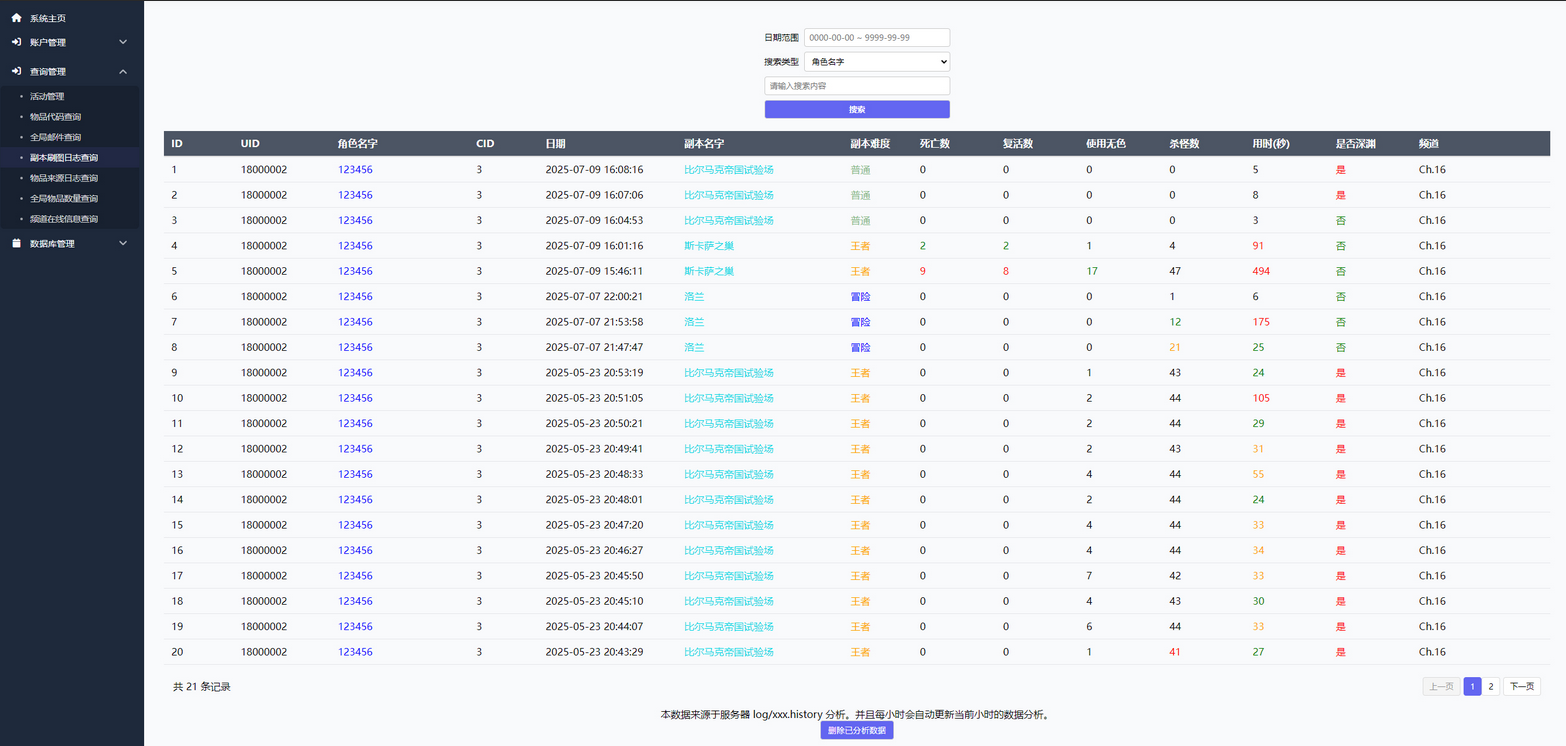Open 活动管理 in the sidebar

47,97
